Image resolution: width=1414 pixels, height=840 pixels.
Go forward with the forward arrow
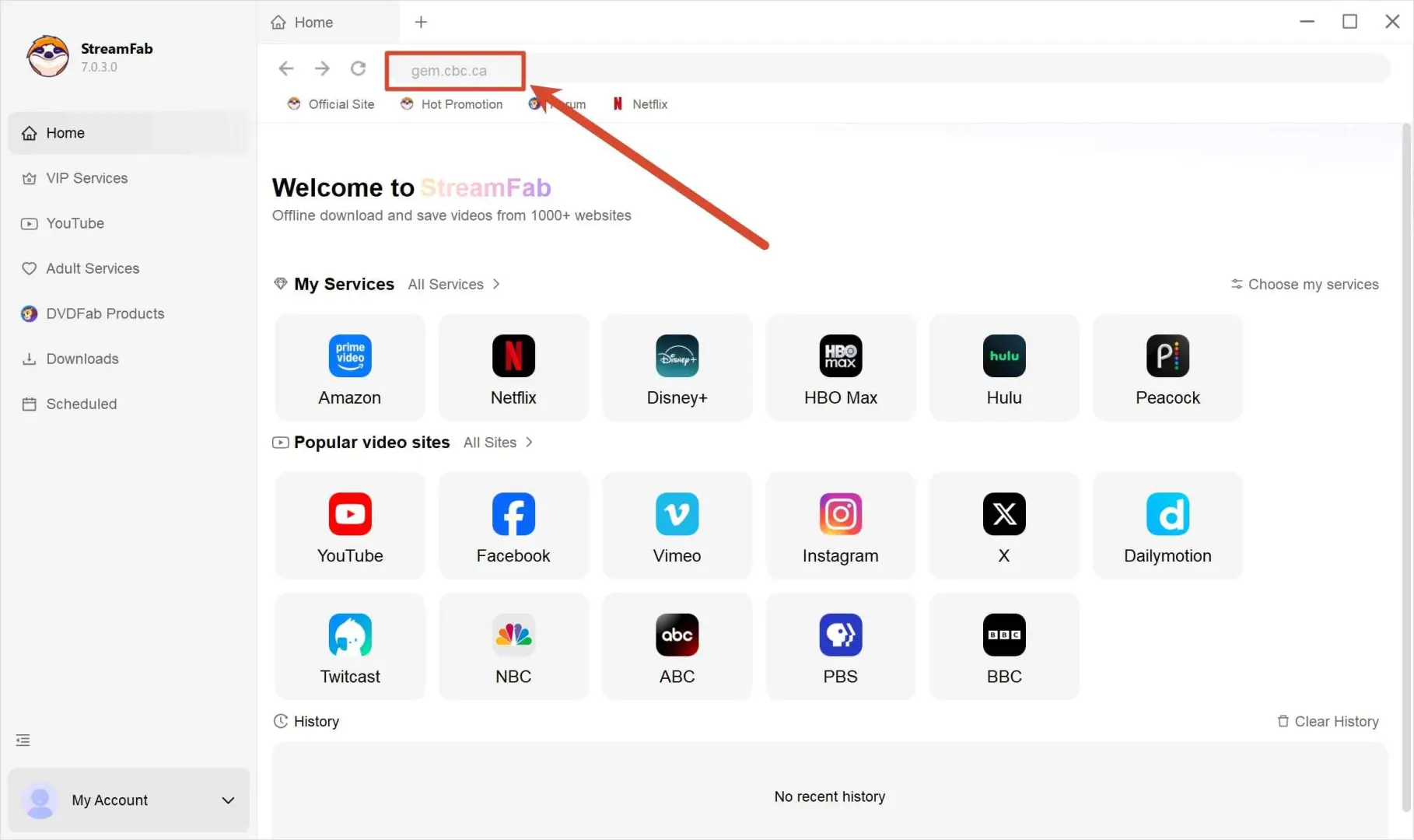click(322, 68)
